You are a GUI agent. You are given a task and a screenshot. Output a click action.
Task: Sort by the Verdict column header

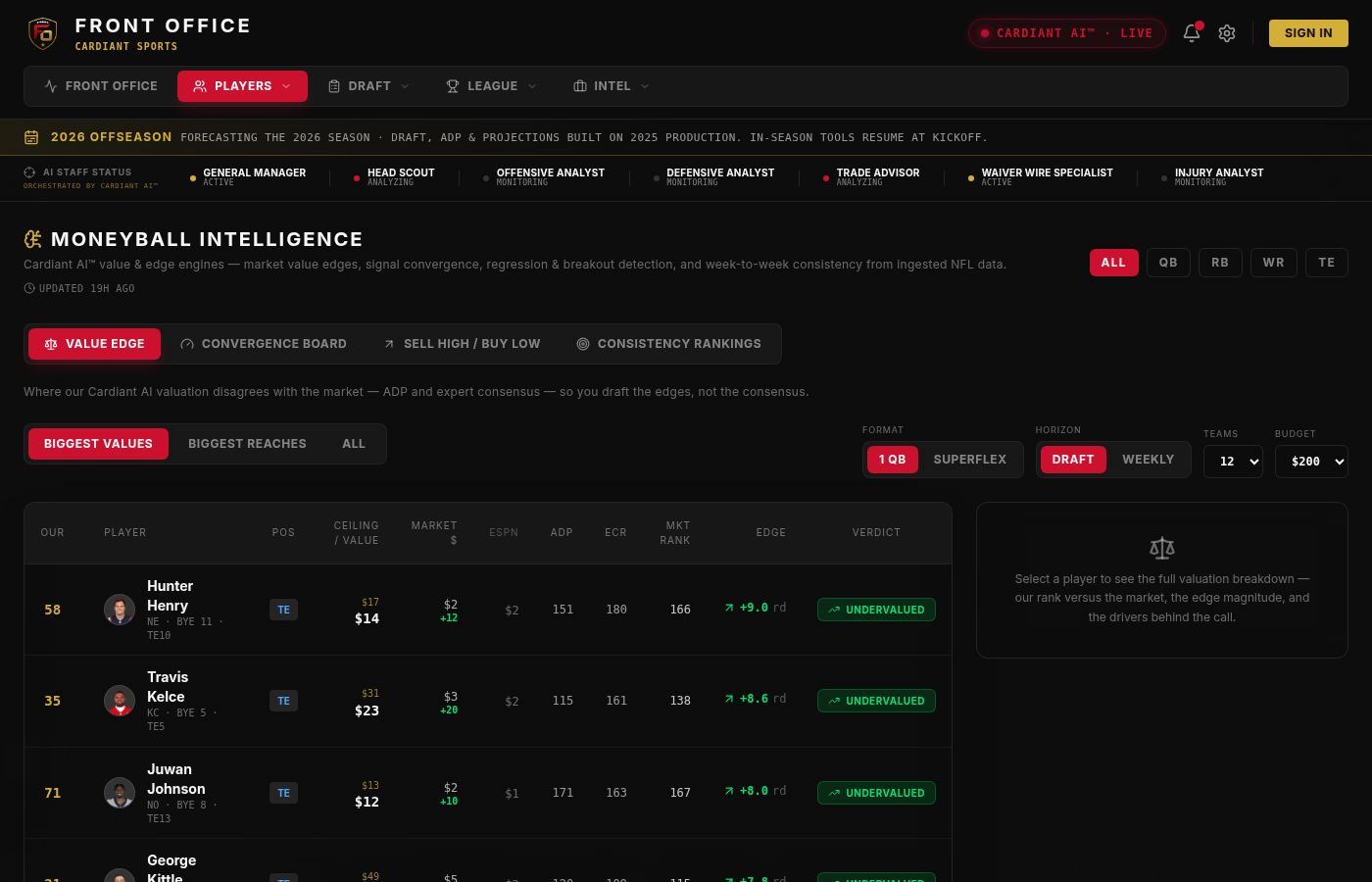click(876, 533)
